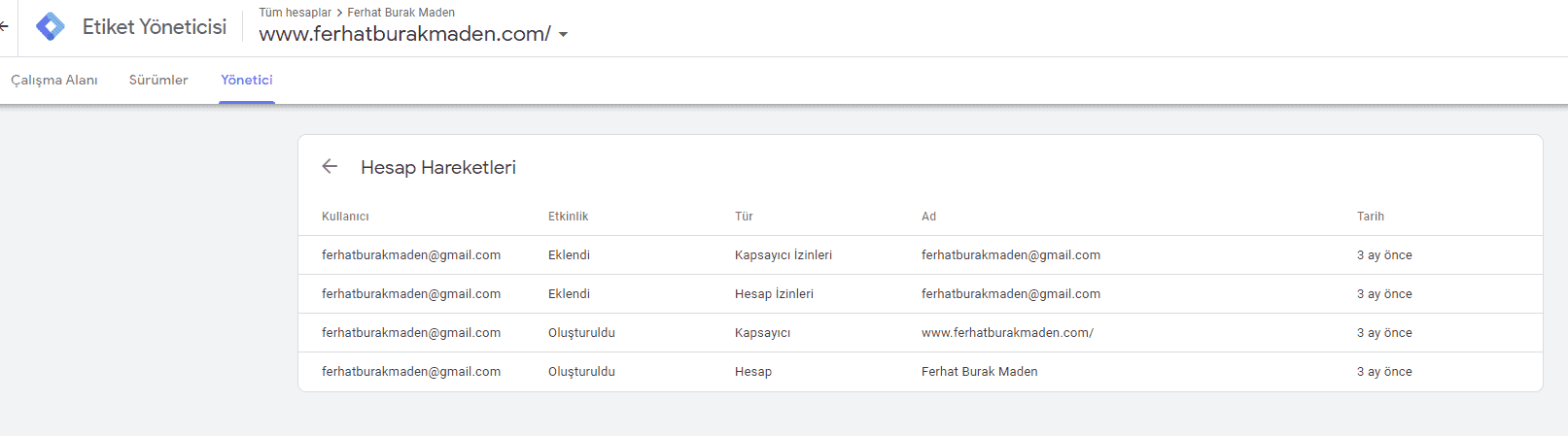Click the top-left back arrow
The height and width of the screenshot is (436, 1568).
pos(5,26)
